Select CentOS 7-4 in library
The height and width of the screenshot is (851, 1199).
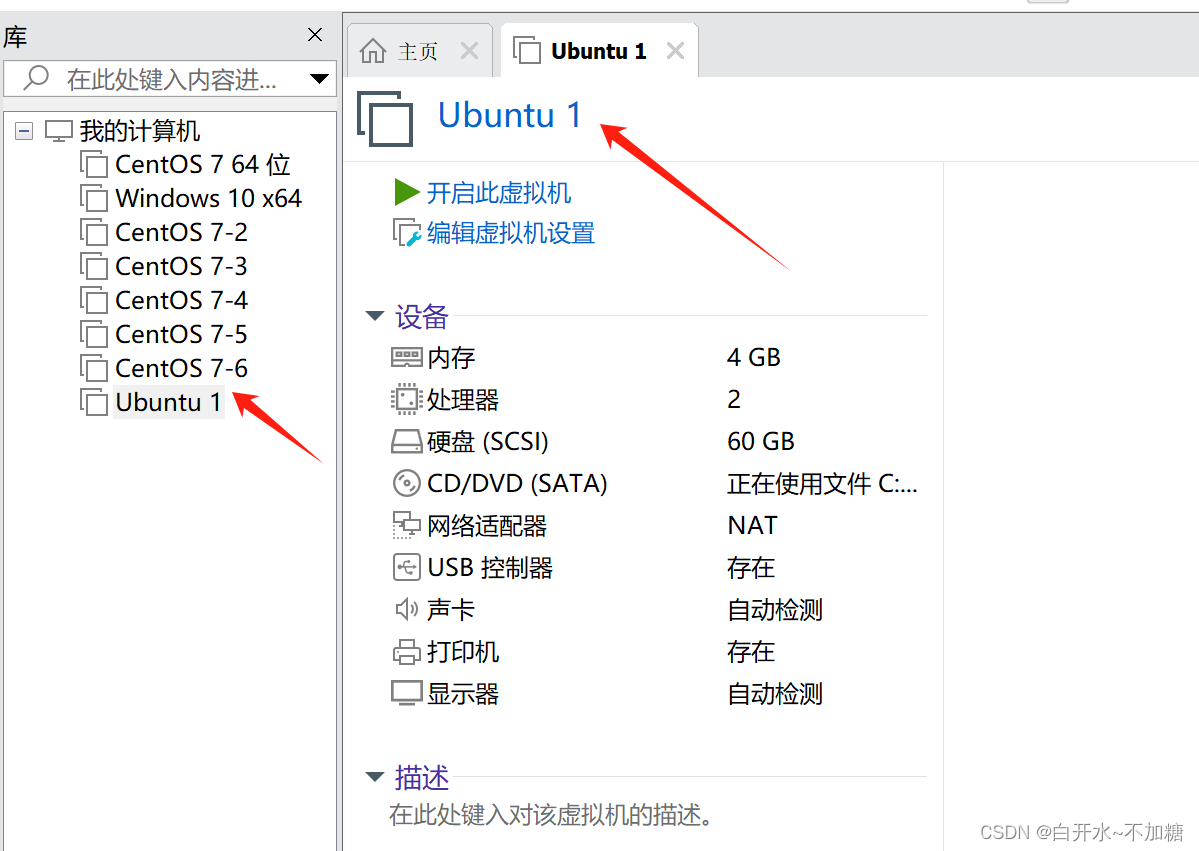pyautogui.click(x=181, y=300)
